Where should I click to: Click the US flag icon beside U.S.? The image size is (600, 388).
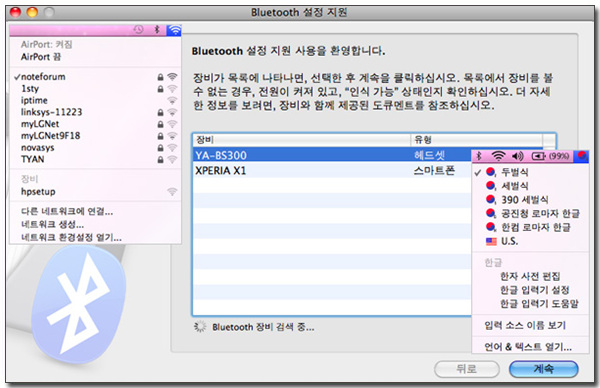(x=491, y=241)
